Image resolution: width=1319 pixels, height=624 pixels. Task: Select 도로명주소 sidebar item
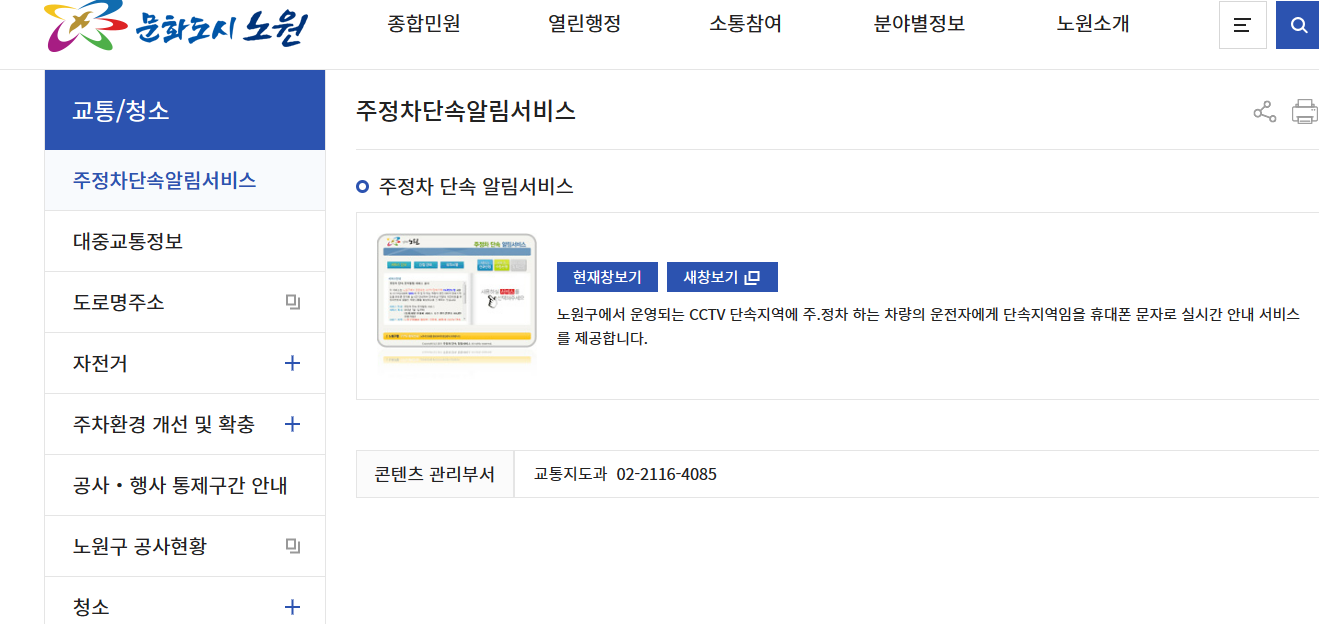[x=185, y=303]
